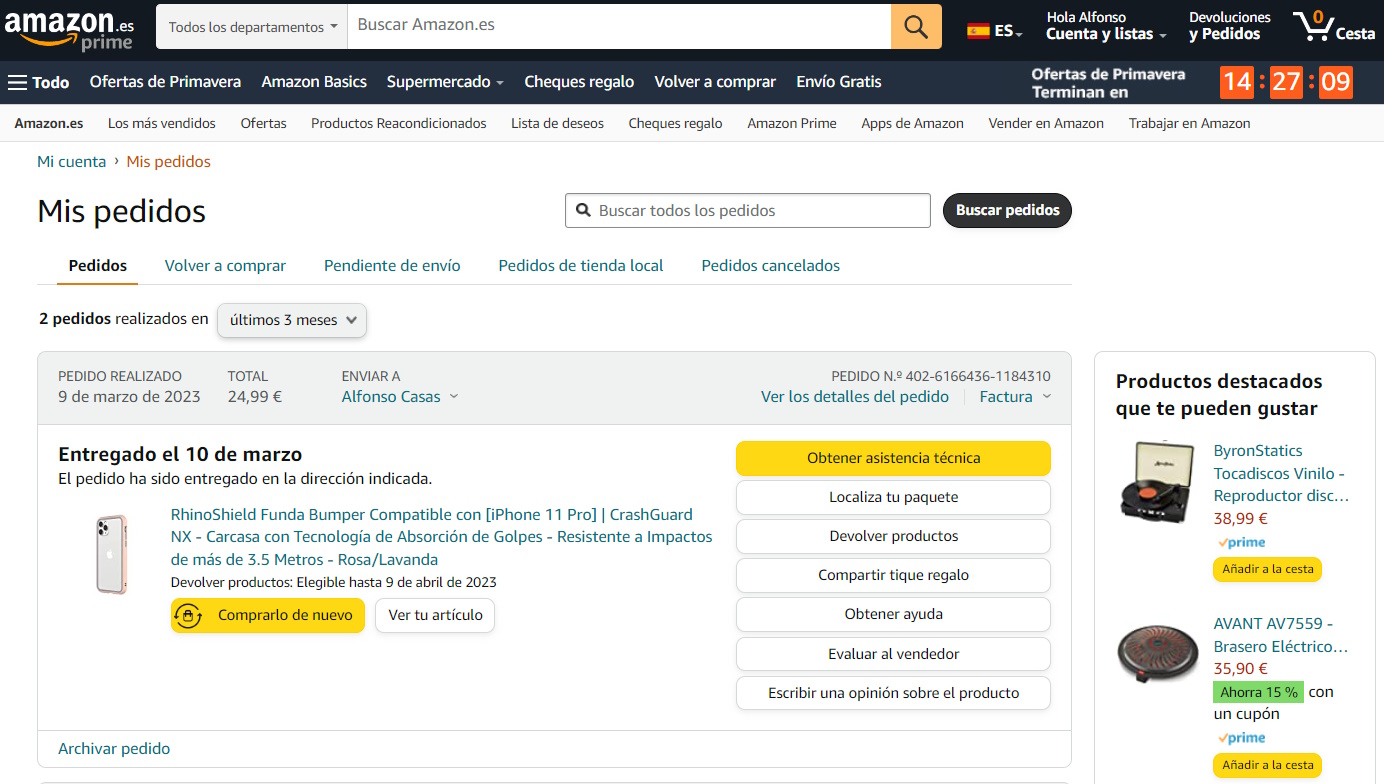Click Amazon Prime sub-nav link
The image size is (1384, 784).
792,123
